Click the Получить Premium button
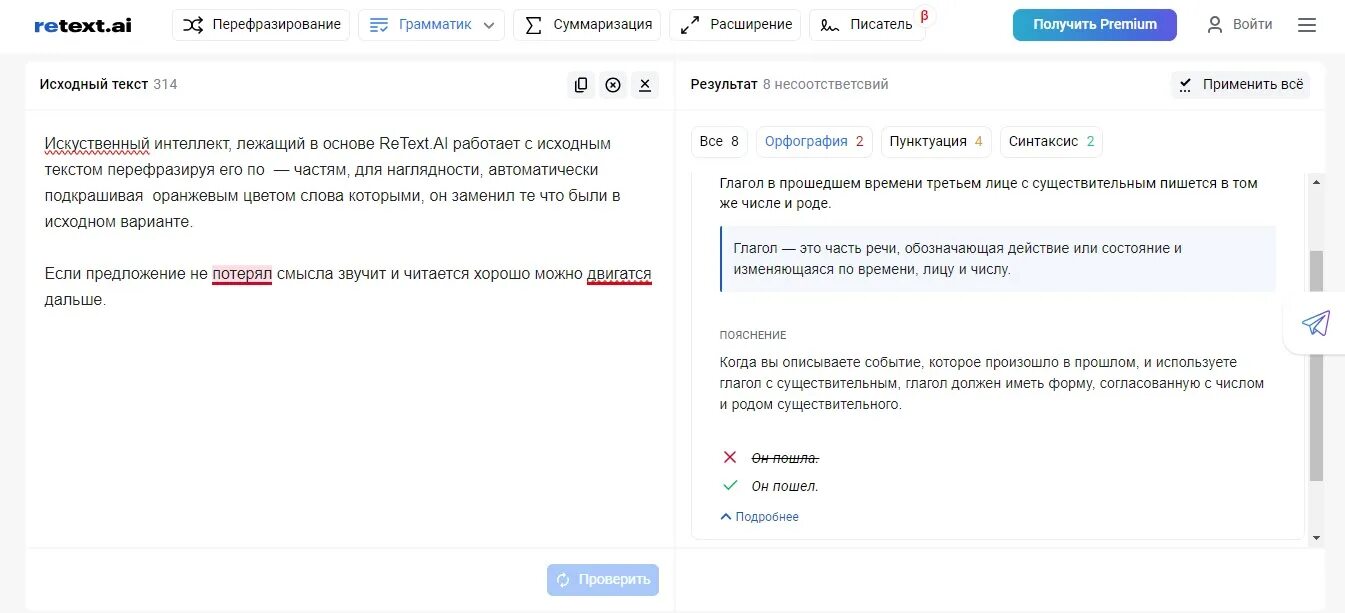Viewport: 1345px width, 613px height. 1095,25
